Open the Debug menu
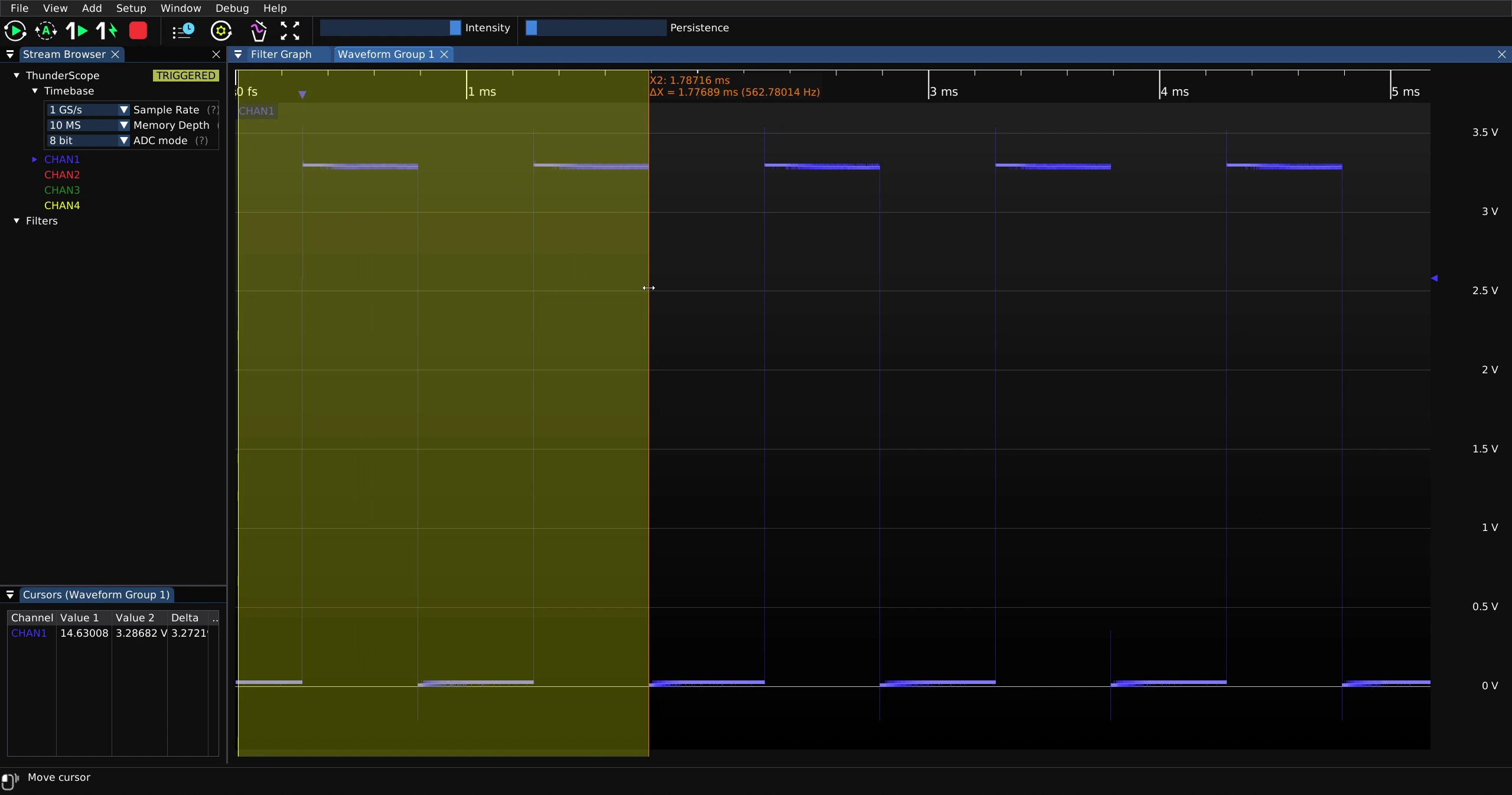Image resolution: width=1512 pixels, height=795 pixels. (x=232, y=8)
